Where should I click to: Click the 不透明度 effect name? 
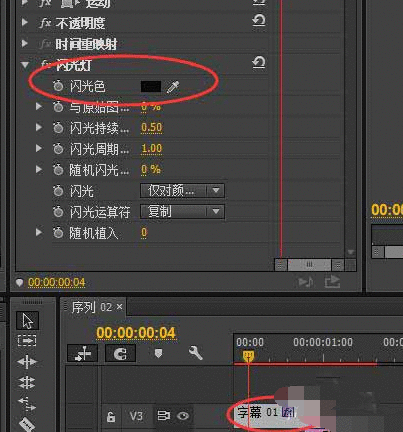tap(80, 23)
